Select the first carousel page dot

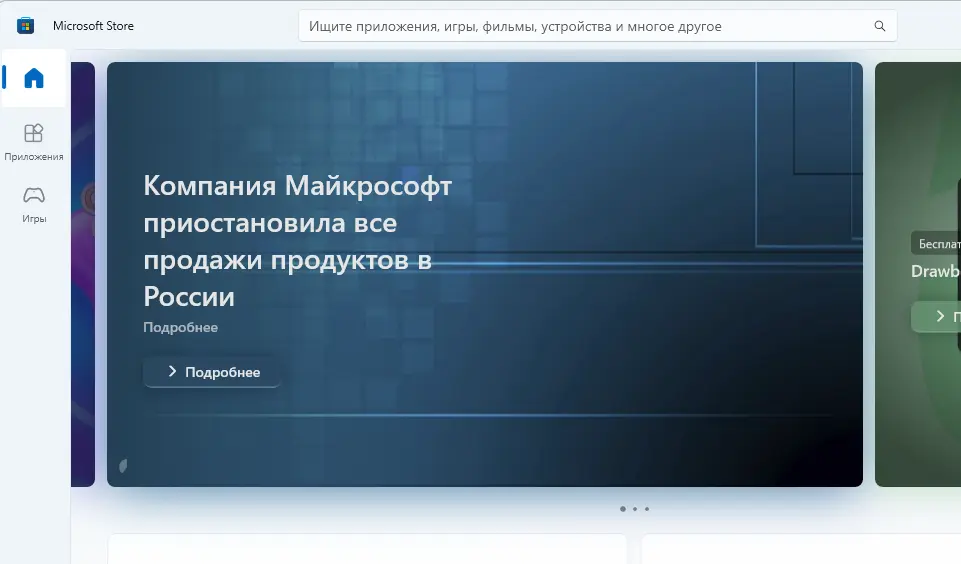[622, 509]
